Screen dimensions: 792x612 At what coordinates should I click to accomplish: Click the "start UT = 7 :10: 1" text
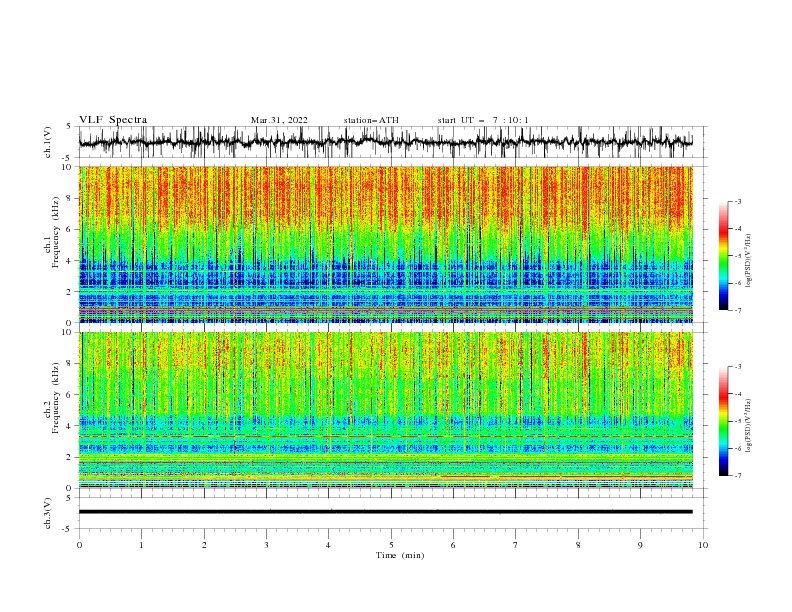click(x=483, y=120)
